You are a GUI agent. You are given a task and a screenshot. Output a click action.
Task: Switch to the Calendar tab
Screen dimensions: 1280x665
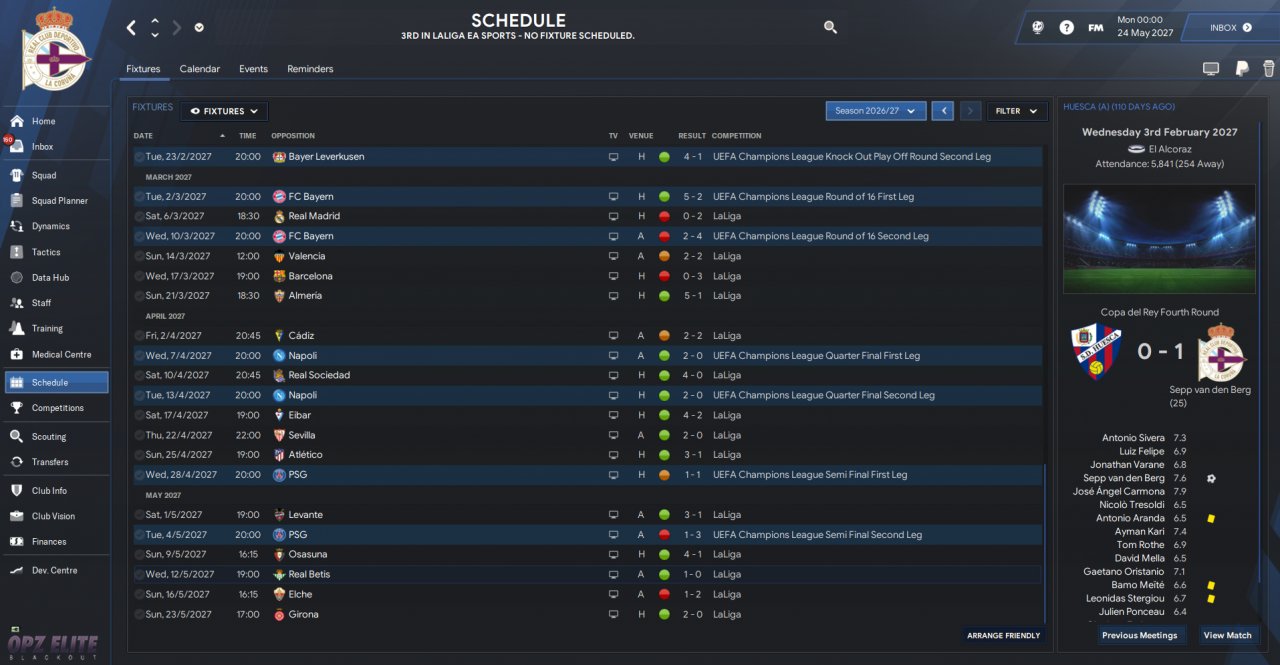point(200,69)
